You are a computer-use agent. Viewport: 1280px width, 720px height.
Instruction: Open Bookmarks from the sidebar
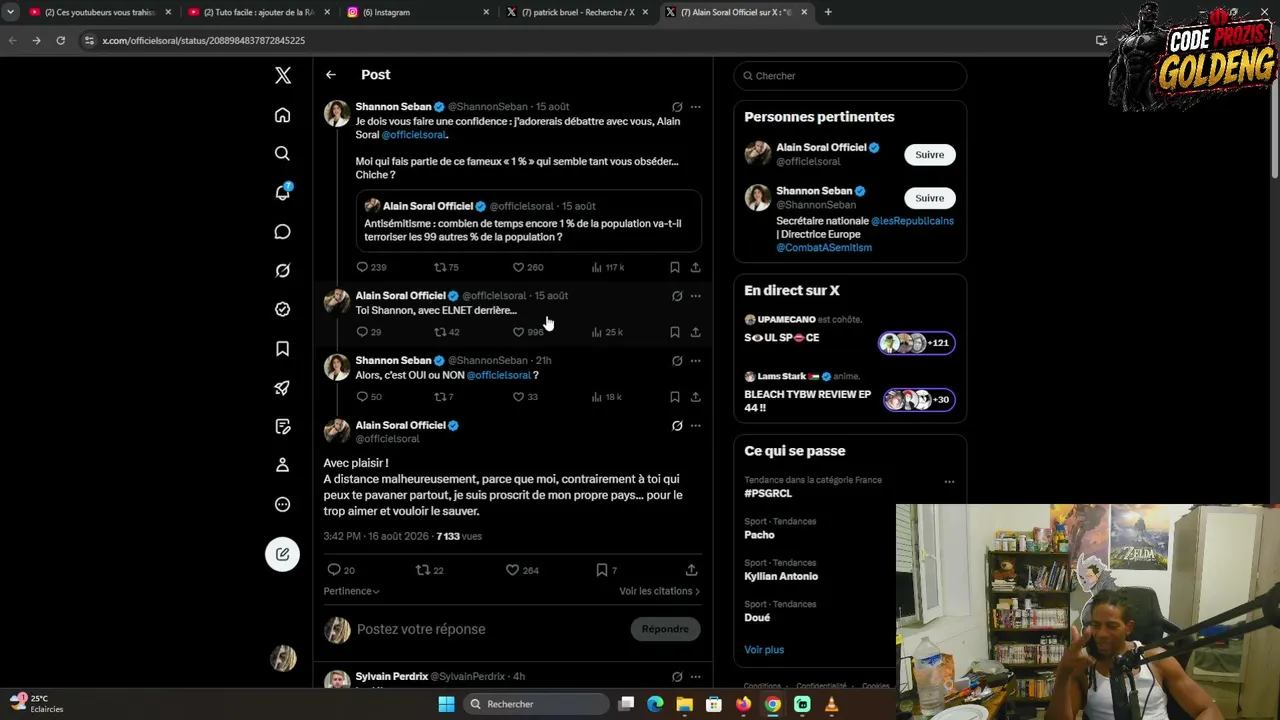click(282, 348)
